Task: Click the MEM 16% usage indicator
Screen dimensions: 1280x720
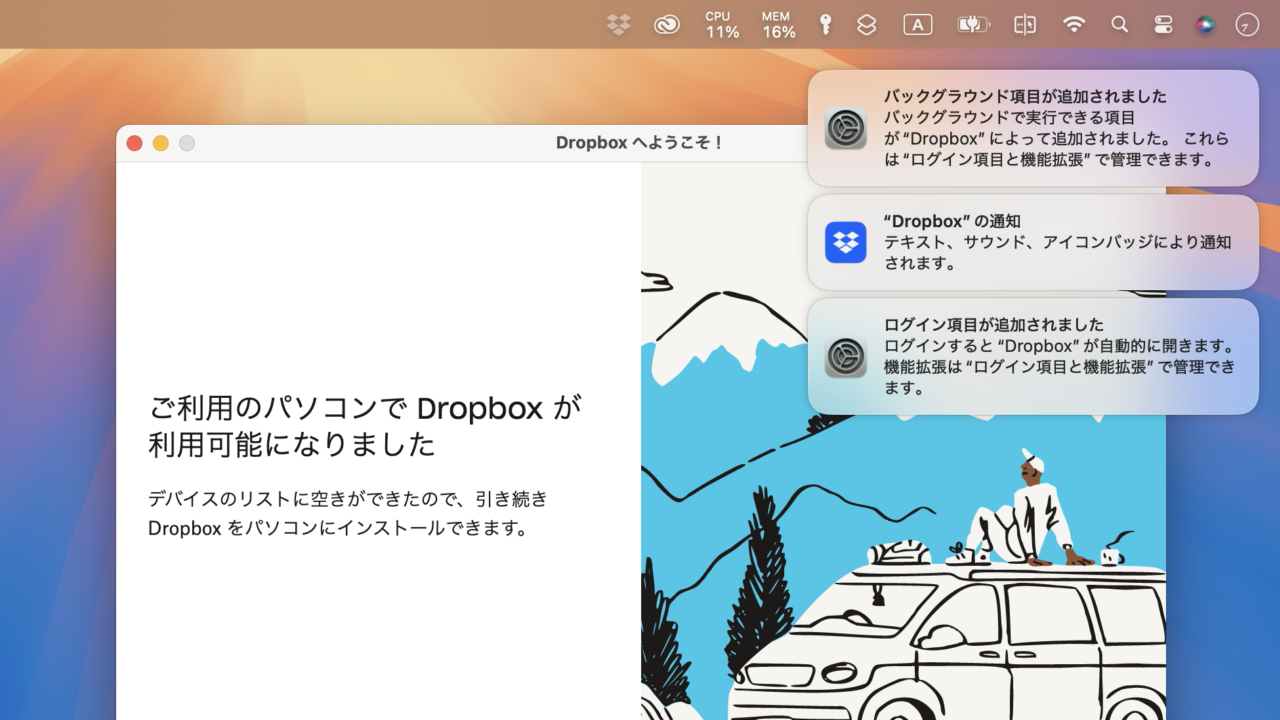Action: click(x=778, y=25)
